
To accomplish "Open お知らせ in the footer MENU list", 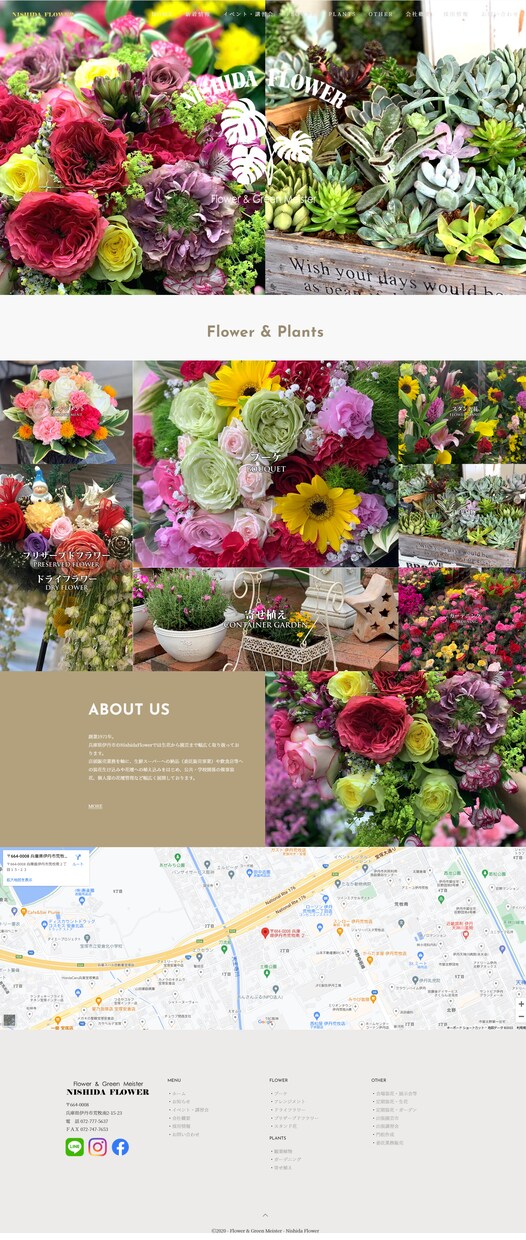I will click(x=179, y=1102).
